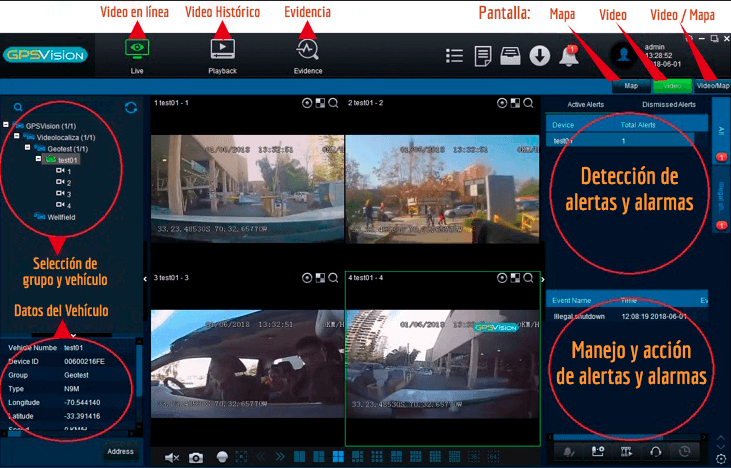
Task: Collapse the Geotest (1/1) tree node
Action: click(x=27, y=147)
